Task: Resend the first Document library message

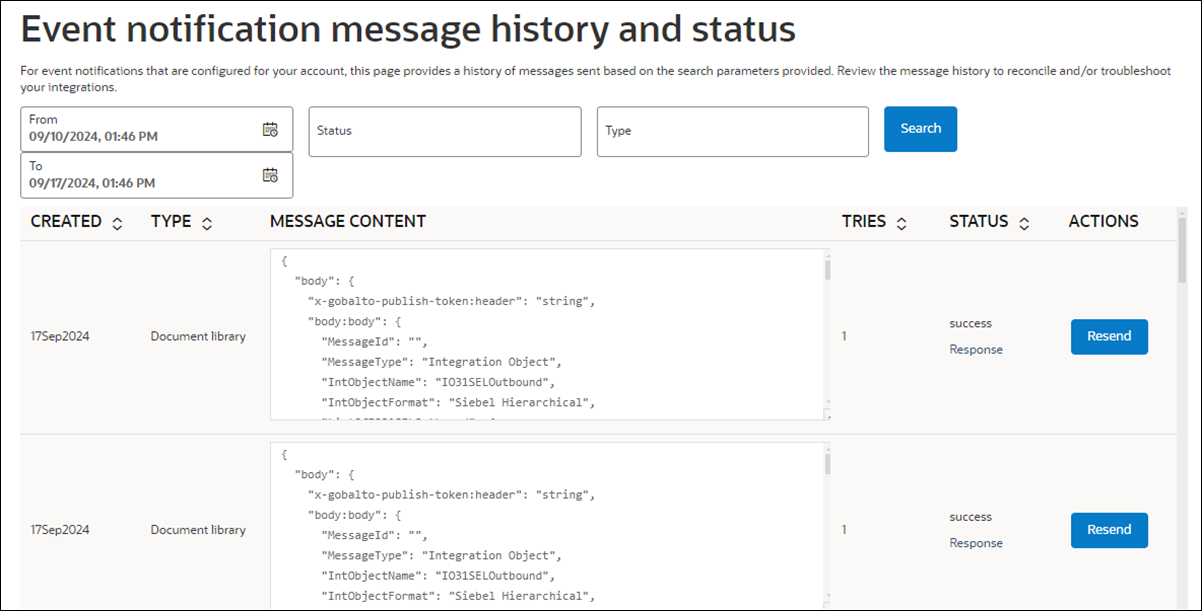Action: [x=1109, y=337]
